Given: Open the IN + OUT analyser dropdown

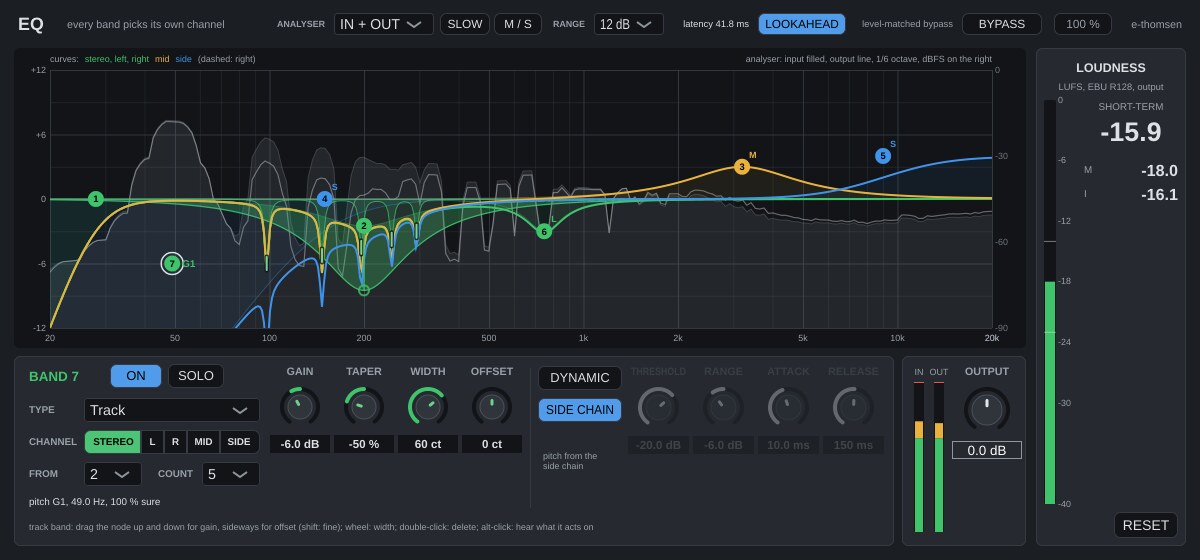Looking at the screenshot, I should (384, 24).
